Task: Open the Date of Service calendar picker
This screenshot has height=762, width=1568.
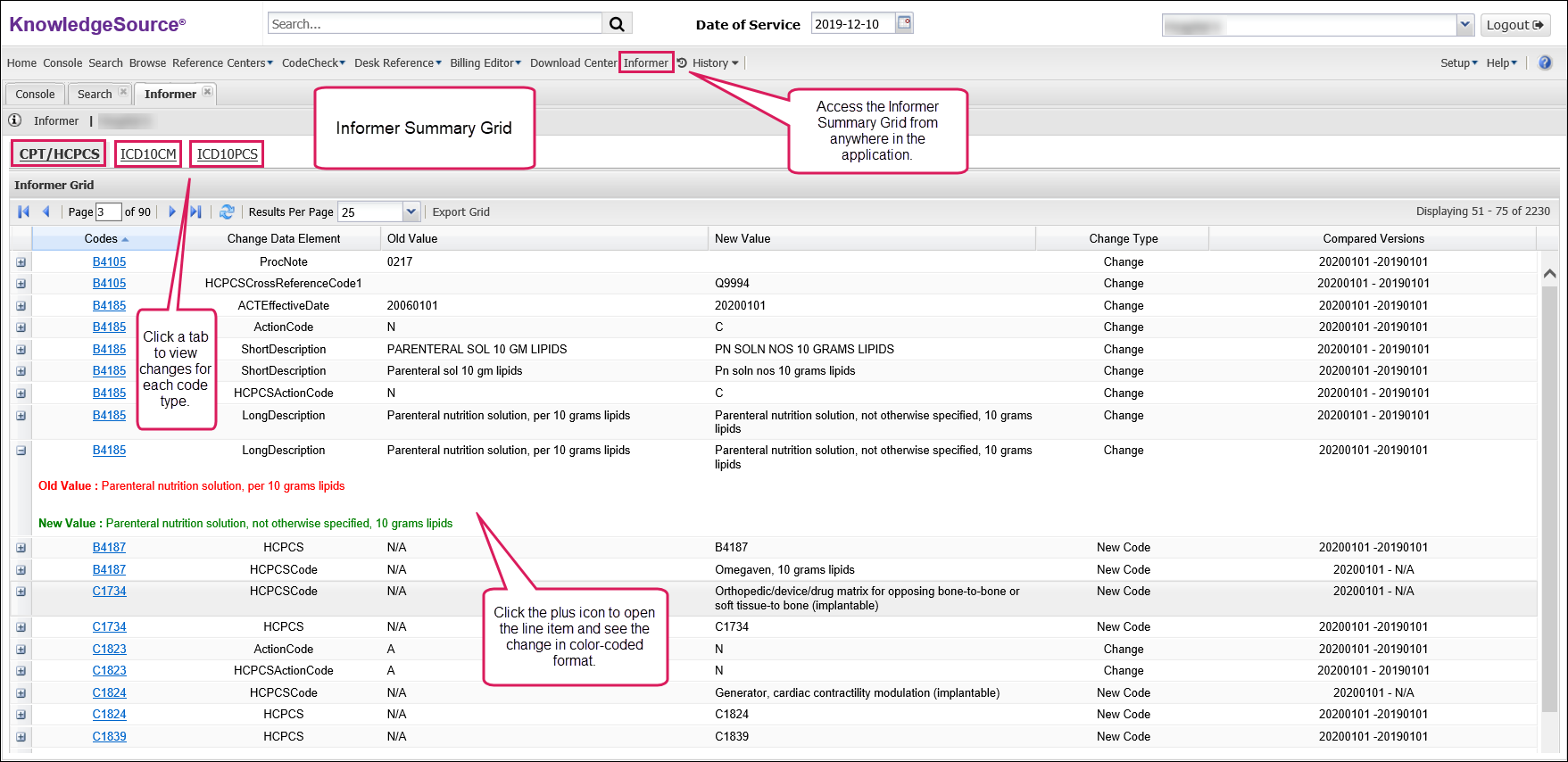Action: [904, 23]
